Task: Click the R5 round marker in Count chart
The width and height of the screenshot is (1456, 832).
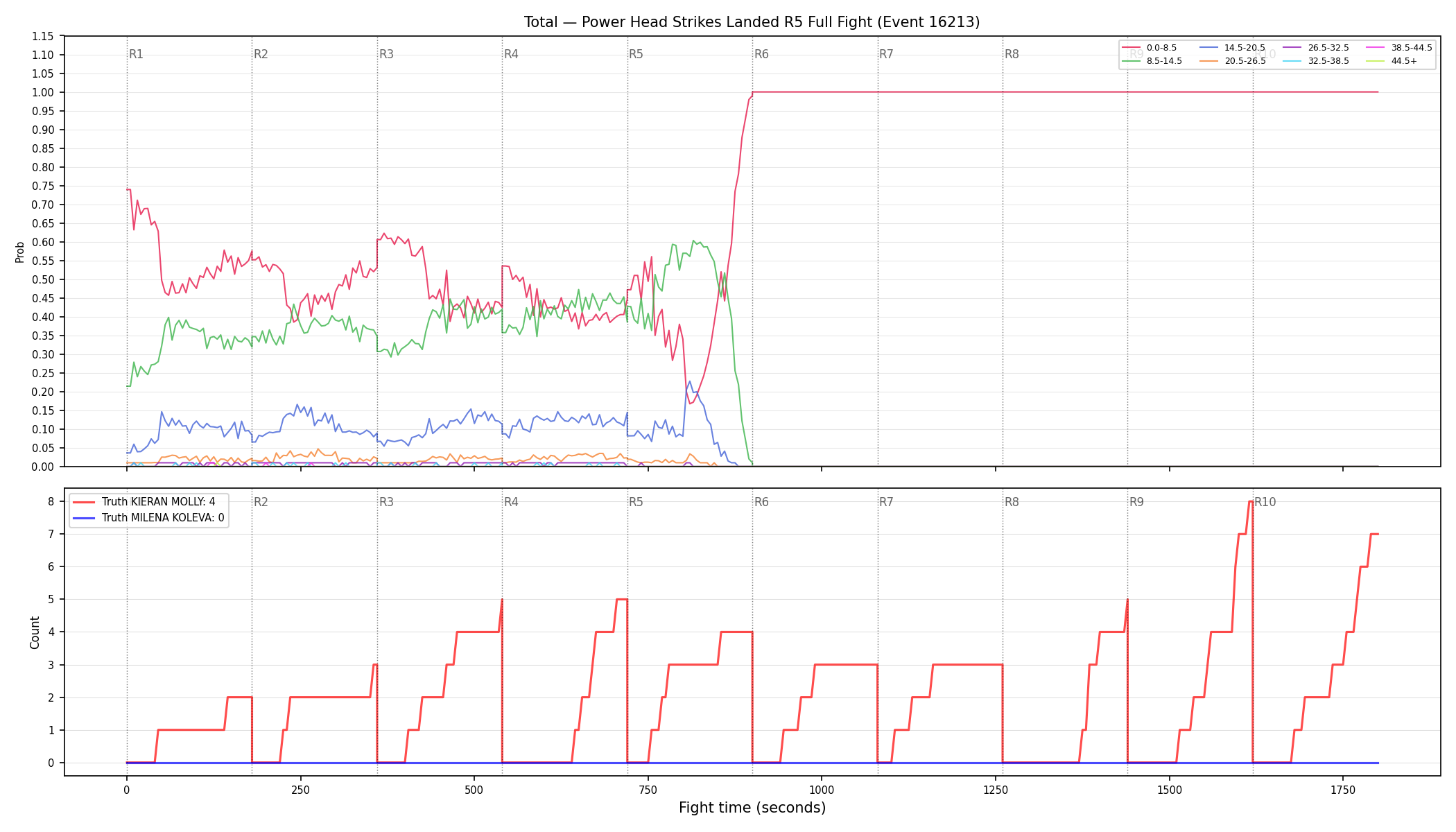Action: click(636, 502)
